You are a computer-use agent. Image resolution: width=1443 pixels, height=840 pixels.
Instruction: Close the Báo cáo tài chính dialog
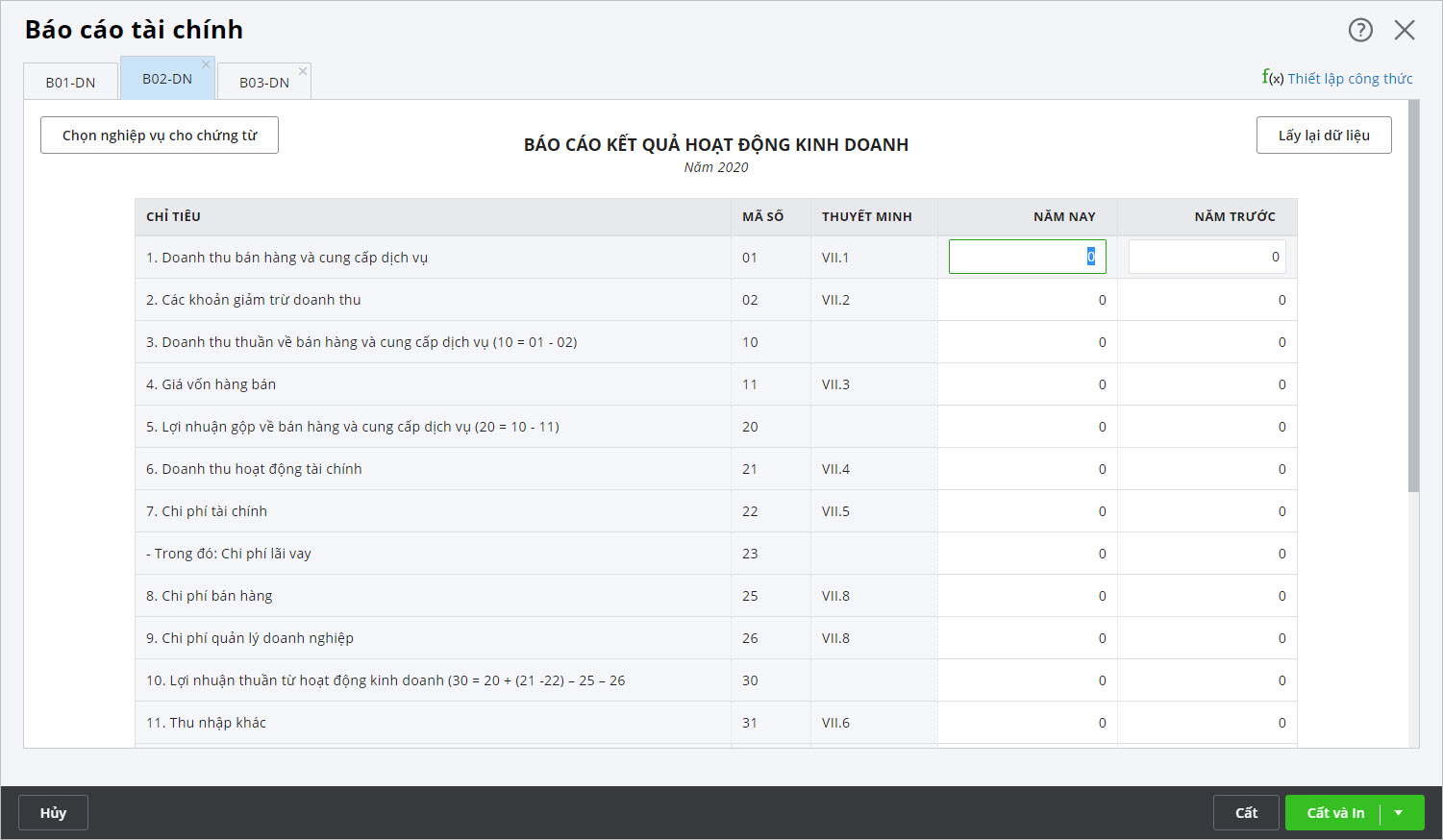[x=1405, y=30]
